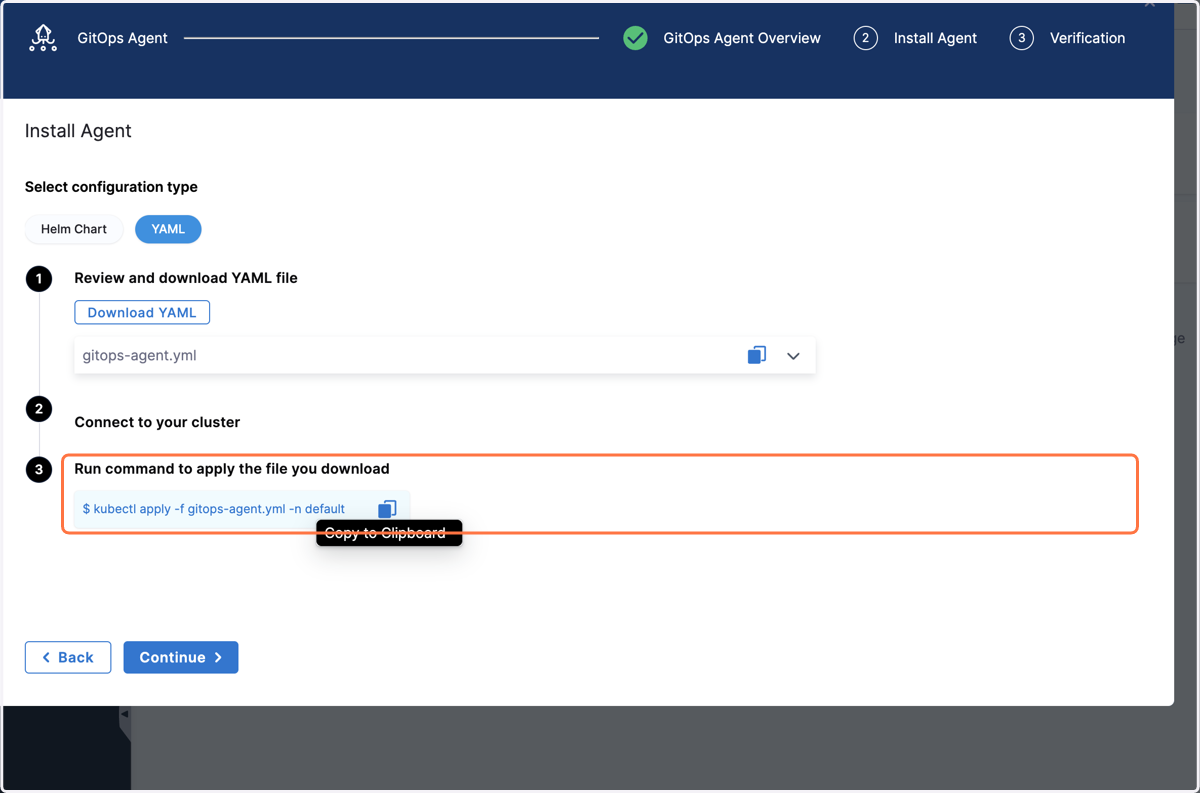Click the GitOps Agent logo icon

point(43,38)
